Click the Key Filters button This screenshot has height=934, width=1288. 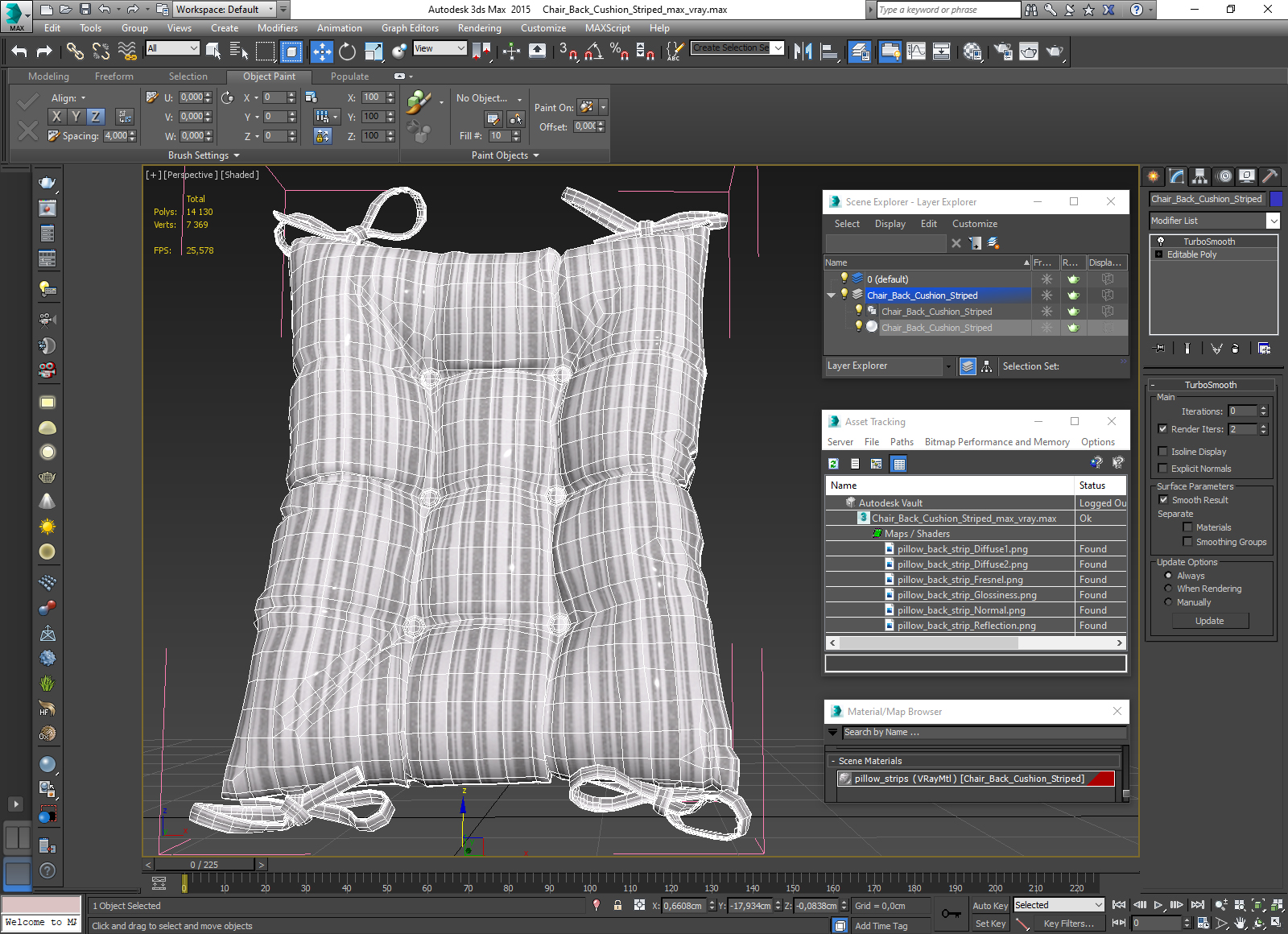[x=1068, y=924]
